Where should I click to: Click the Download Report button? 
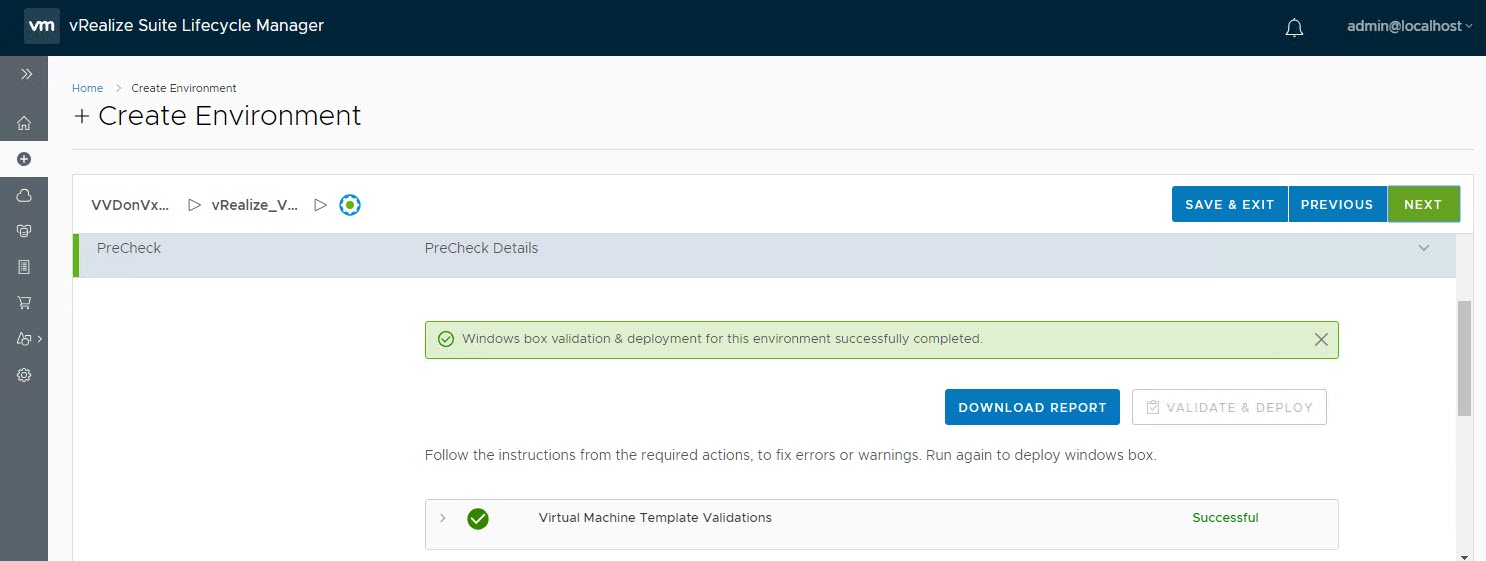[1032, 407]
